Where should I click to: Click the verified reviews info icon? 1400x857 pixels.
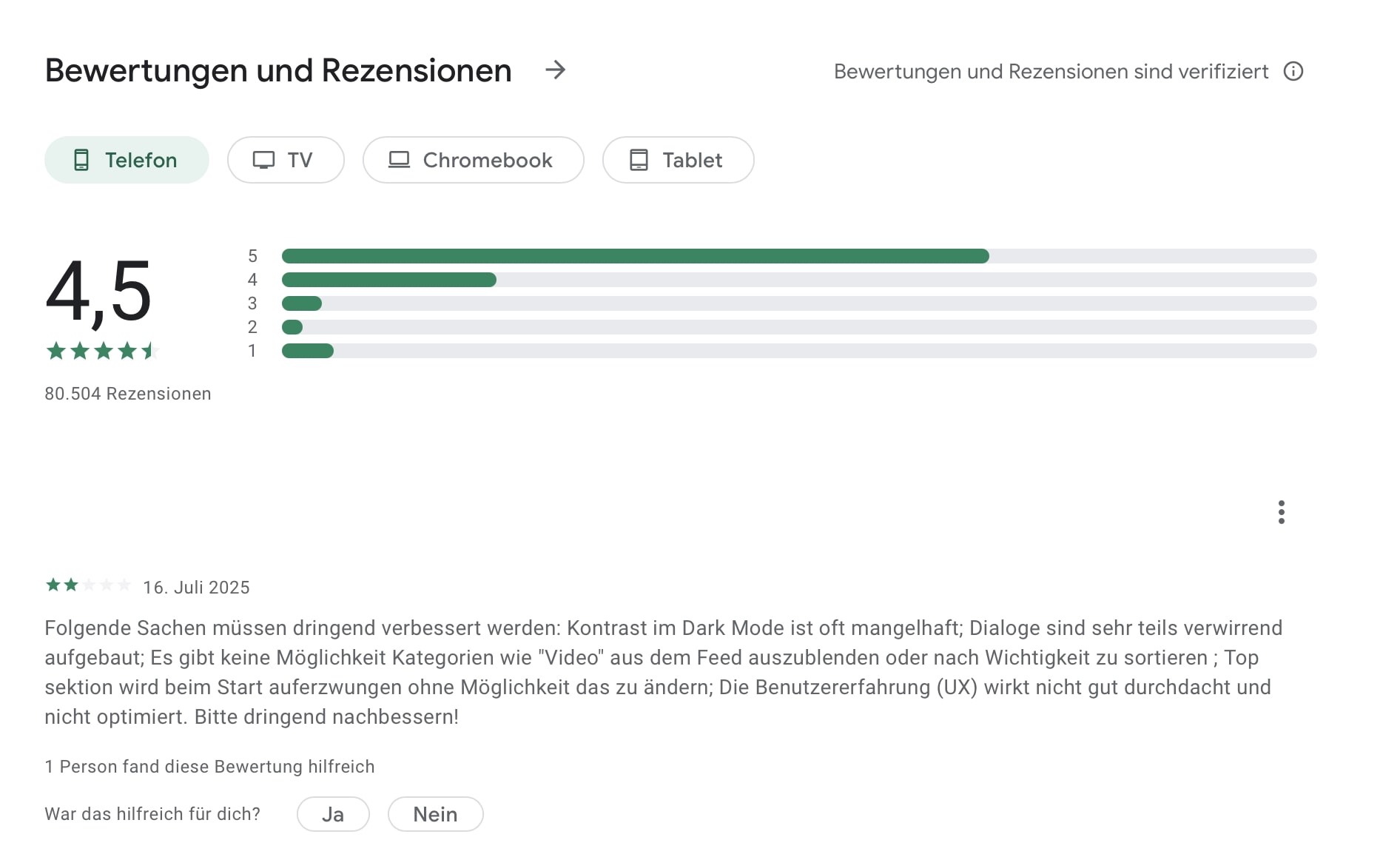(x=1293, y=71)
